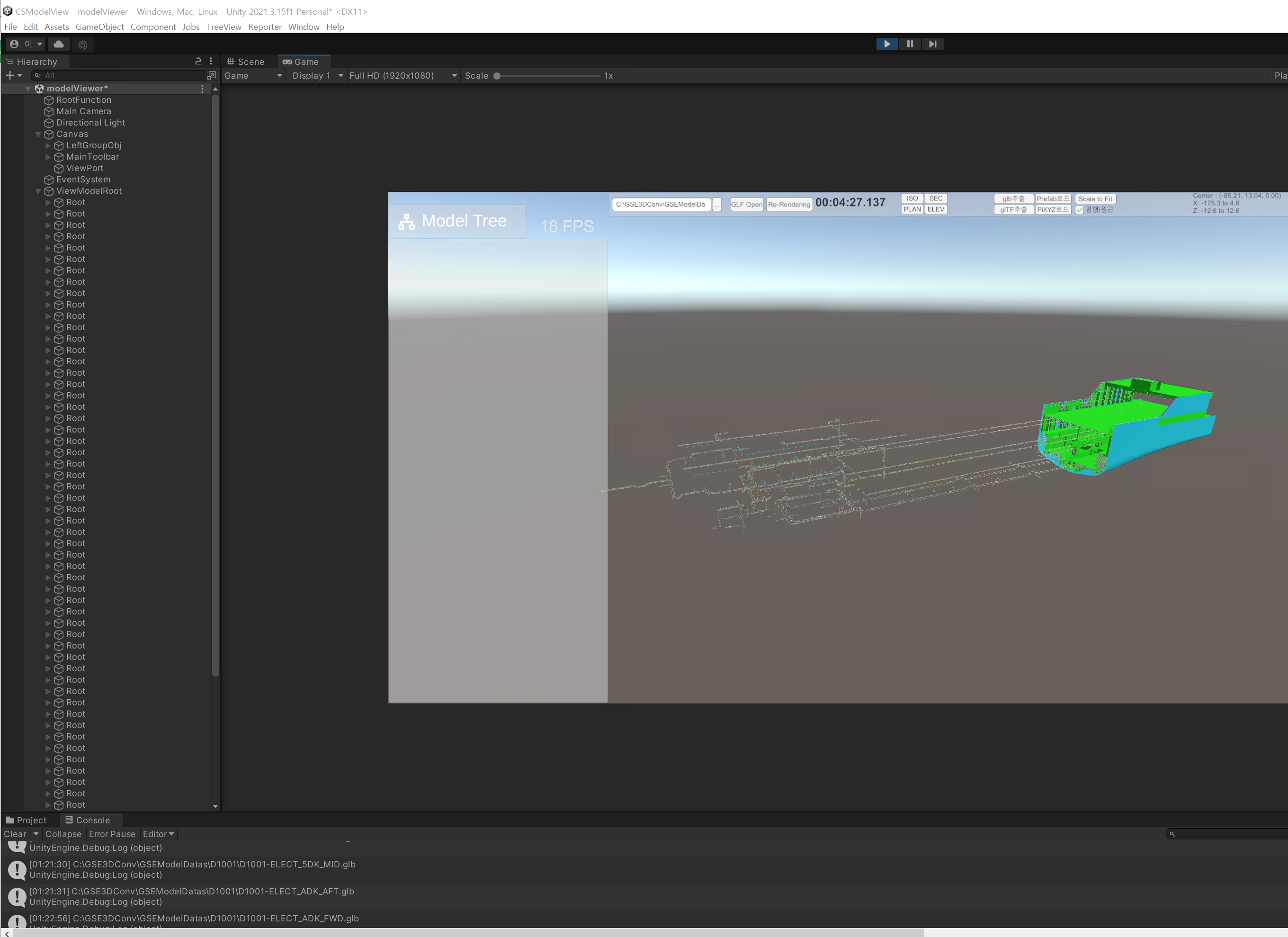The image size is (1288, 937).
Task: Toggle the 평행/원근 projection checkbox
Action: pos(1080,210)
